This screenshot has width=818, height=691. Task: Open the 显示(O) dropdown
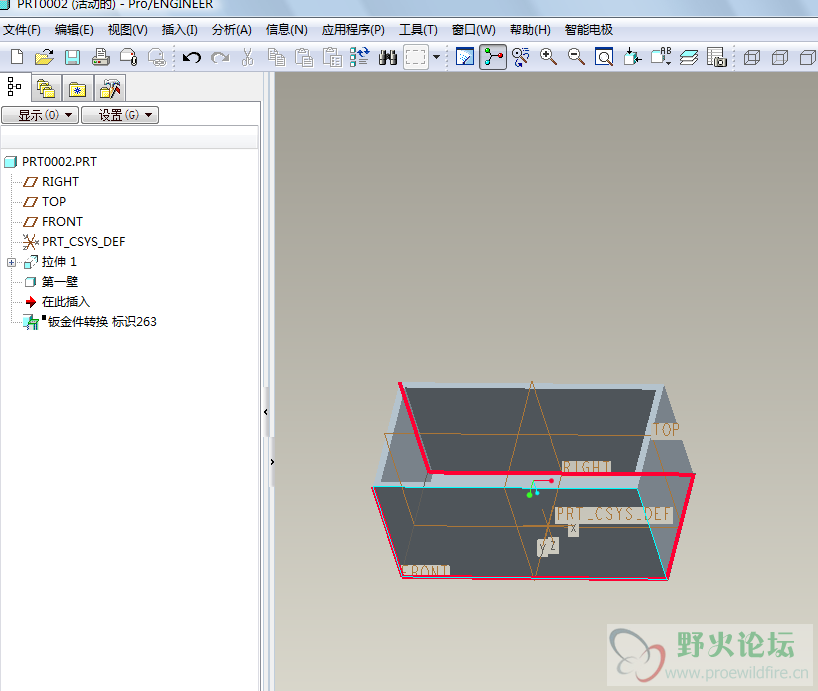tap(40, 115)
